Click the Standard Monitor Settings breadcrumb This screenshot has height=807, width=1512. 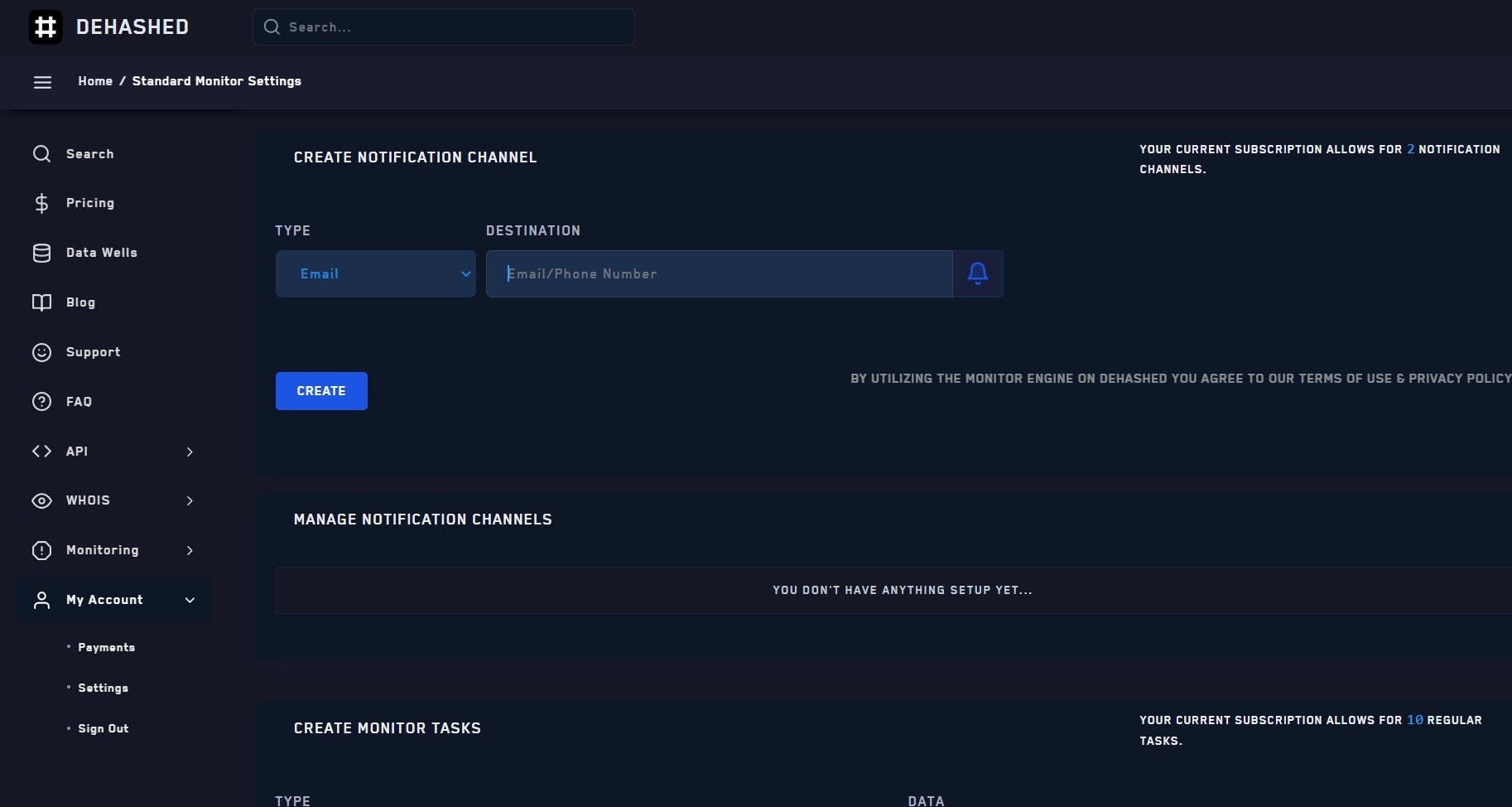click(x=217, y=81)
